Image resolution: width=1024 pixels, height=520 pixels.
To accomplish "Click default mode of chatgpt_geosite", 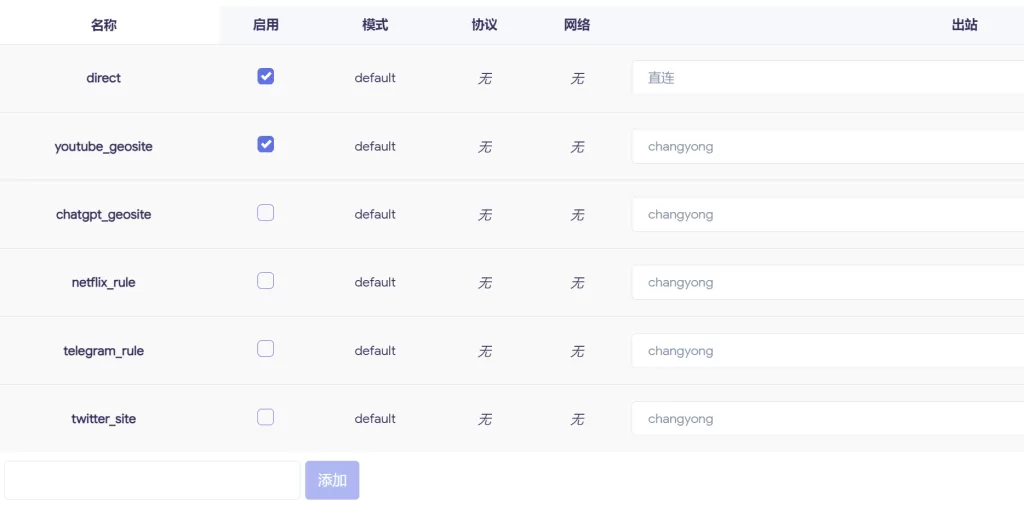I will [375, 214].
